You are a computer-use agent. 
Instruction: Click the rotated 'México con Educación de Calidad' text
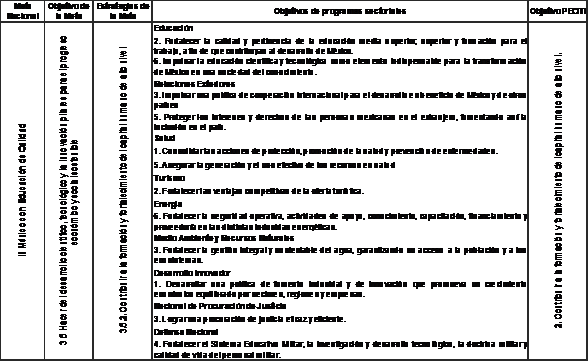(23, 190)
